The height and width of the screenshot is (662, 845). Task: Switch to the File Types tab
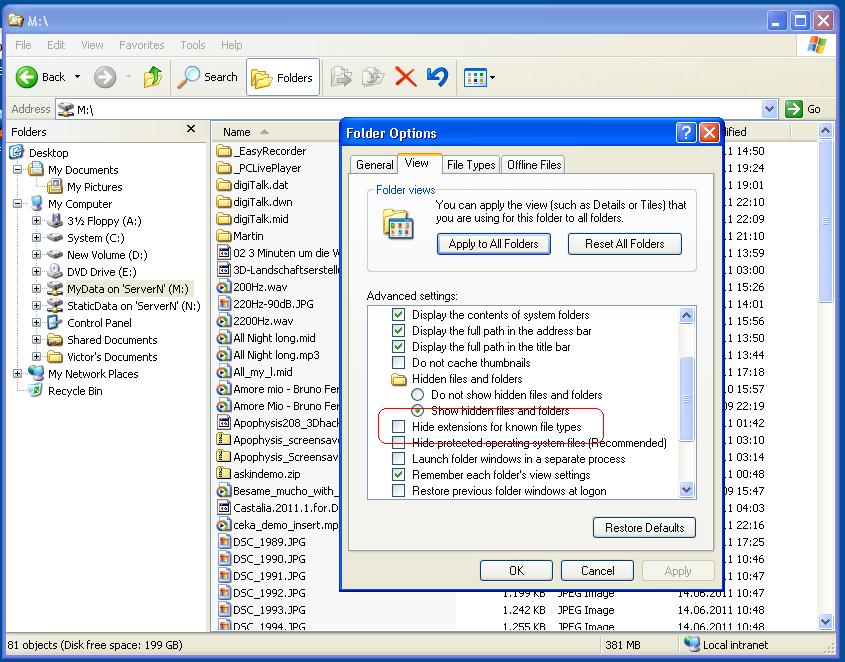470,165
